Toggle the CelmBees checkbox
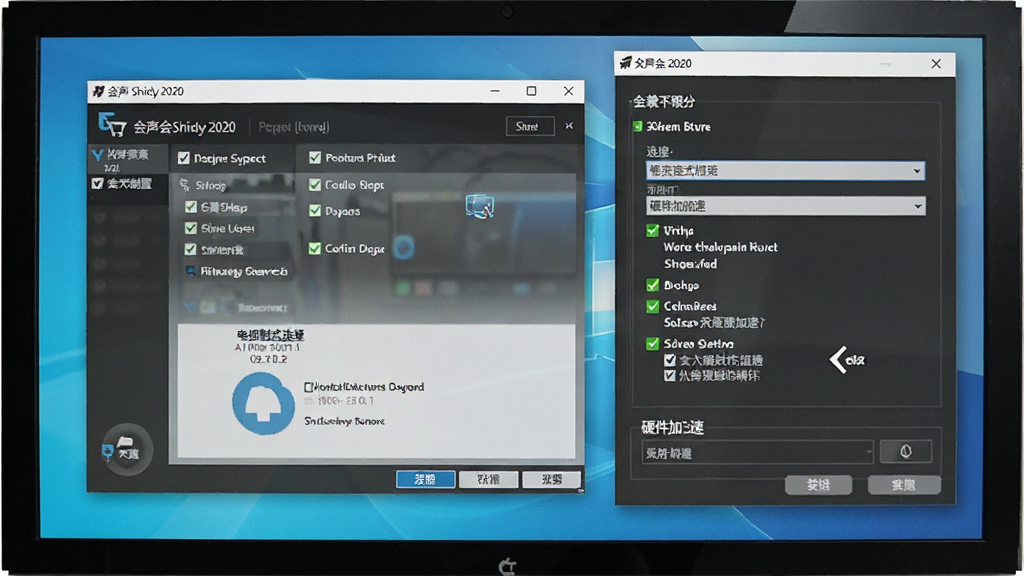Screen dimensions: 1024x576 point(652,306)
